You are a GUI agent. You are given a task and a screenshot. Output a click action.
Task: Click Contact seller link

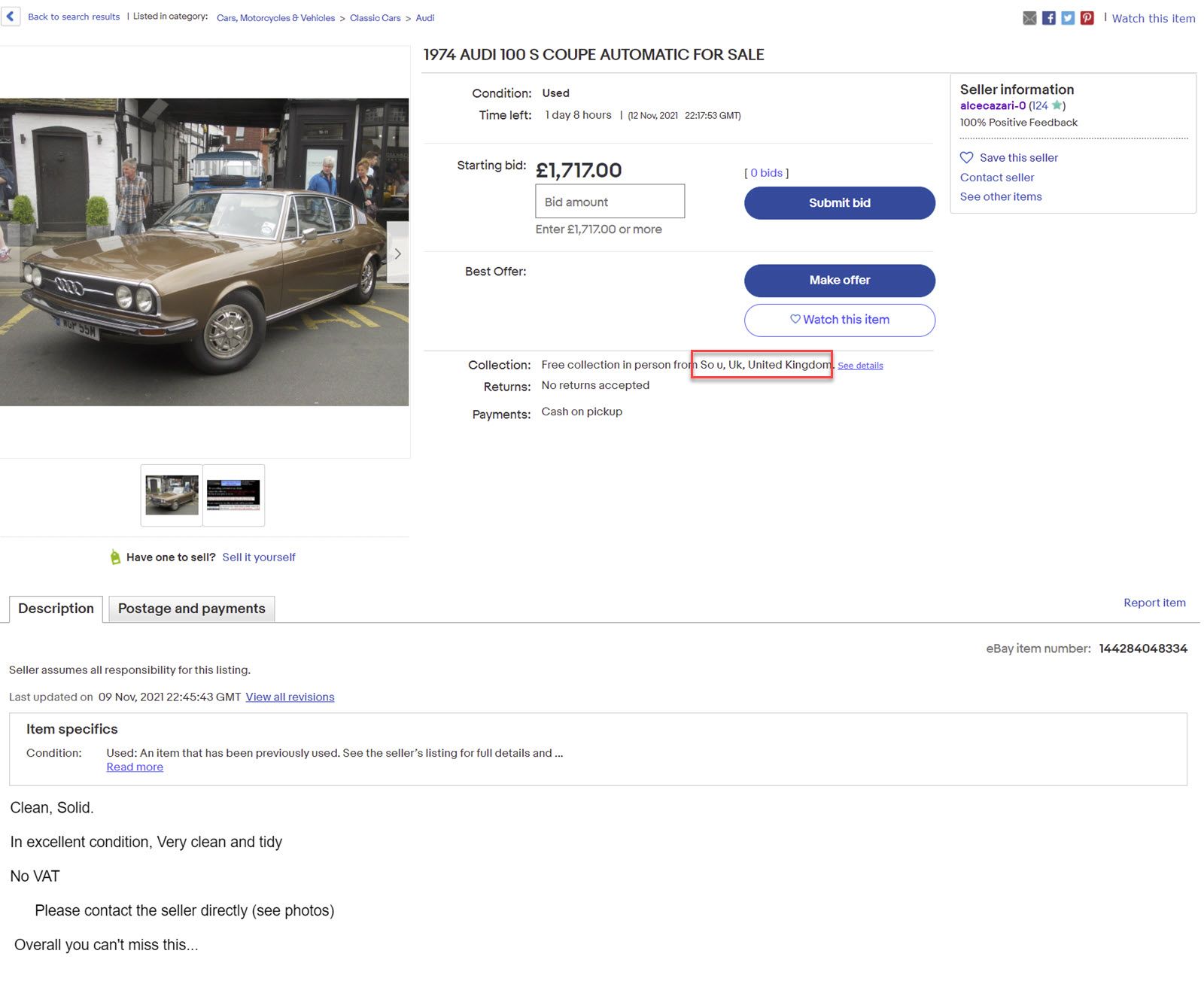997,178
